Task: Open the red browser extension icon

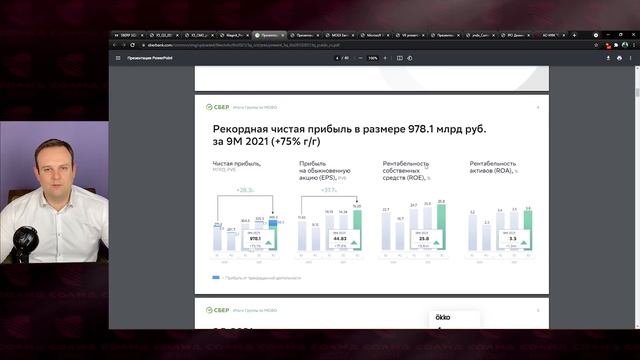Action: [608, 45]
